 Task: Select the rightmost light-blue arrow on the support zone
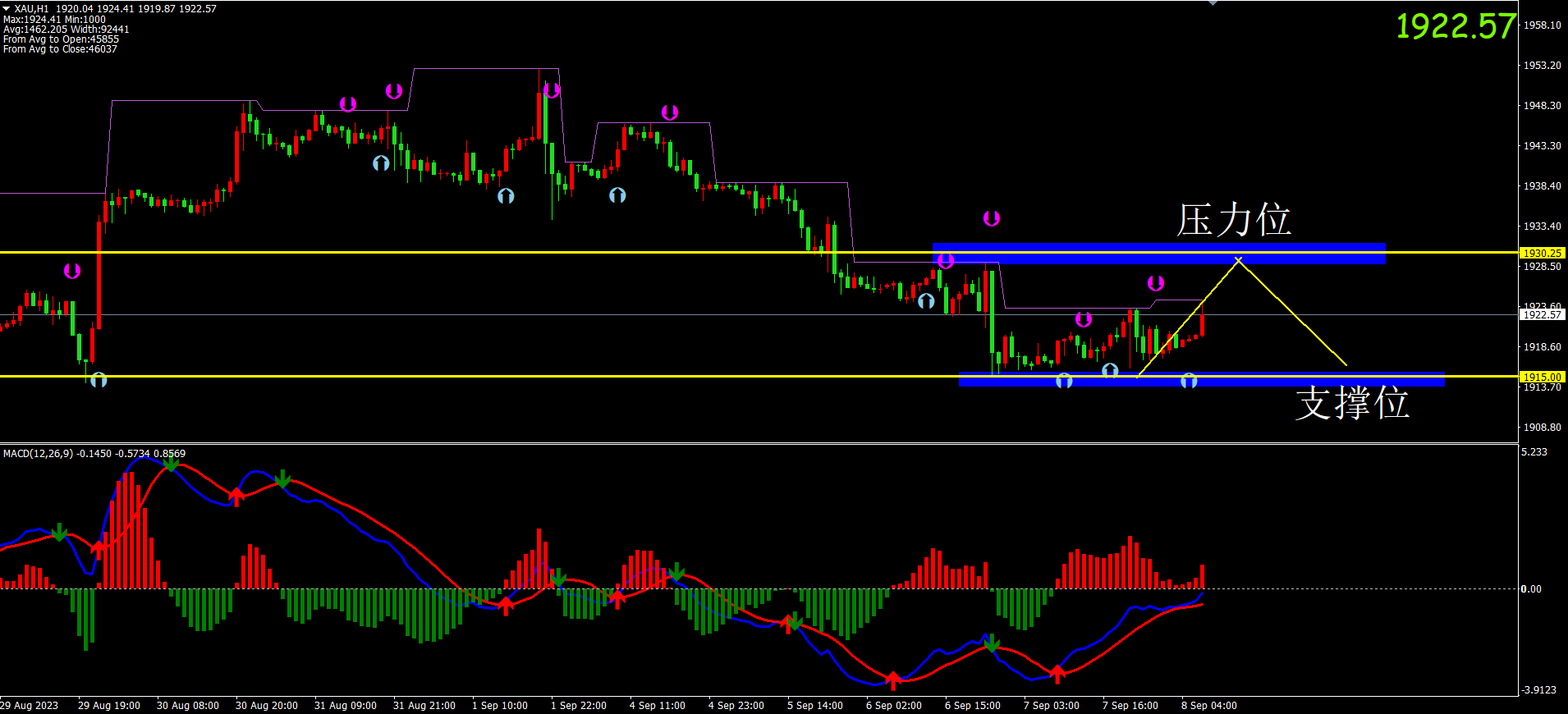[1189, 381]
